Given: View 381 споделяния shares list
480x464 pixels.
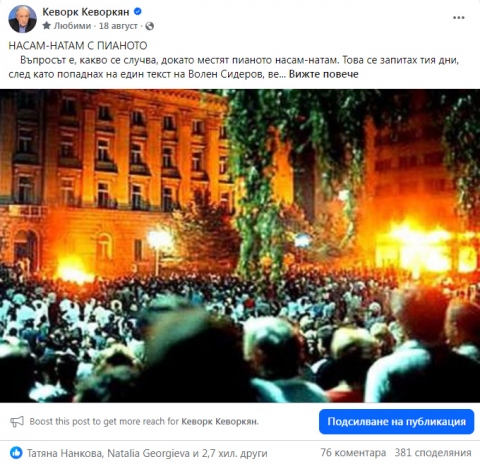Looking at the screenshot, I should (433, 453).
